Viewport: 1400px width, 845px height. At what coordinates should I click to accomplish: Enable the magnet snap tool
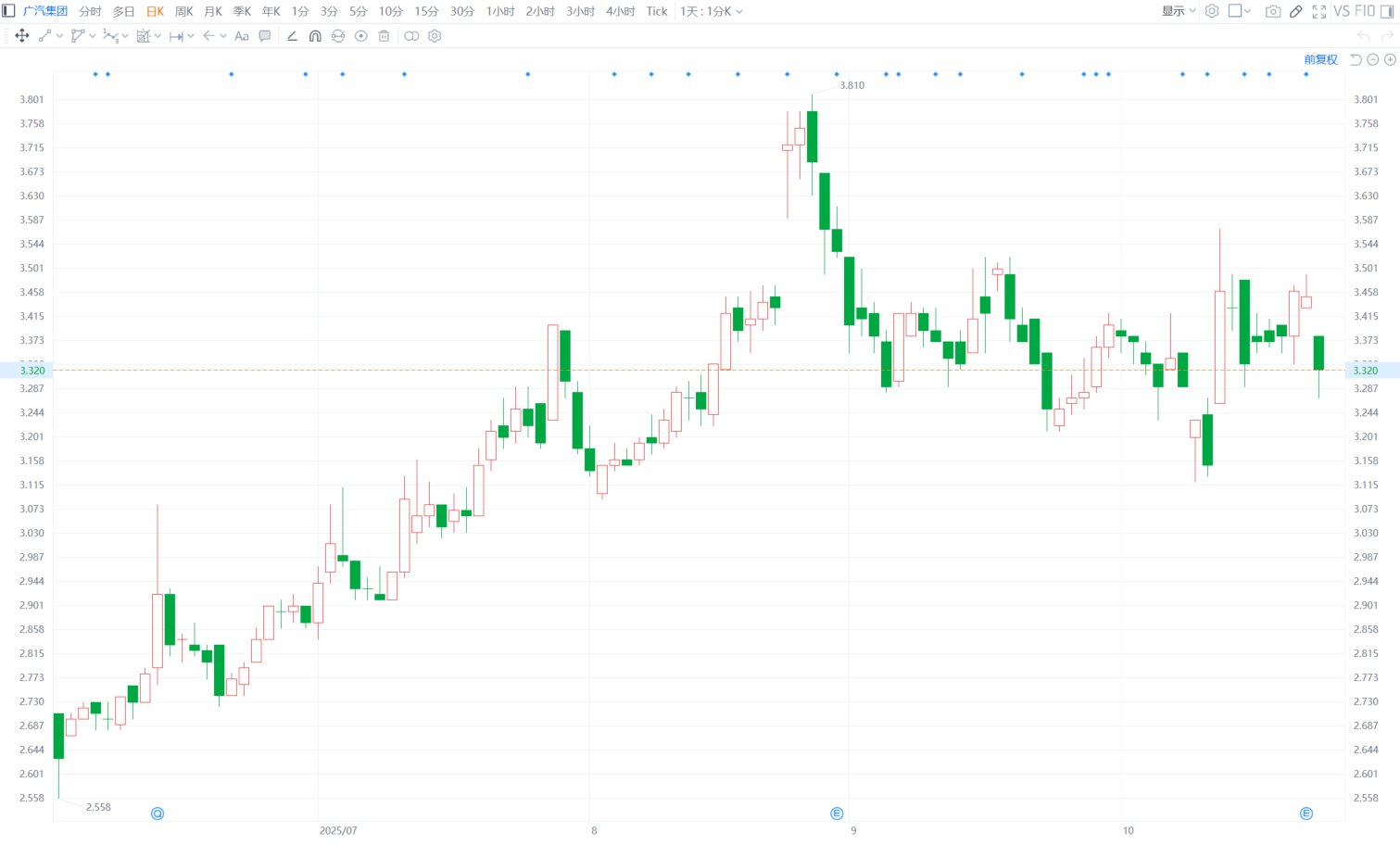point(315,36)
